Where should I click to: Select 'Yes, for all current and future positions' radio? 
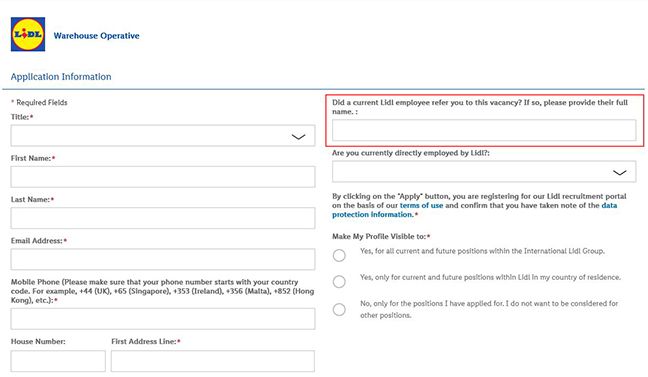(x=339, y=255)
